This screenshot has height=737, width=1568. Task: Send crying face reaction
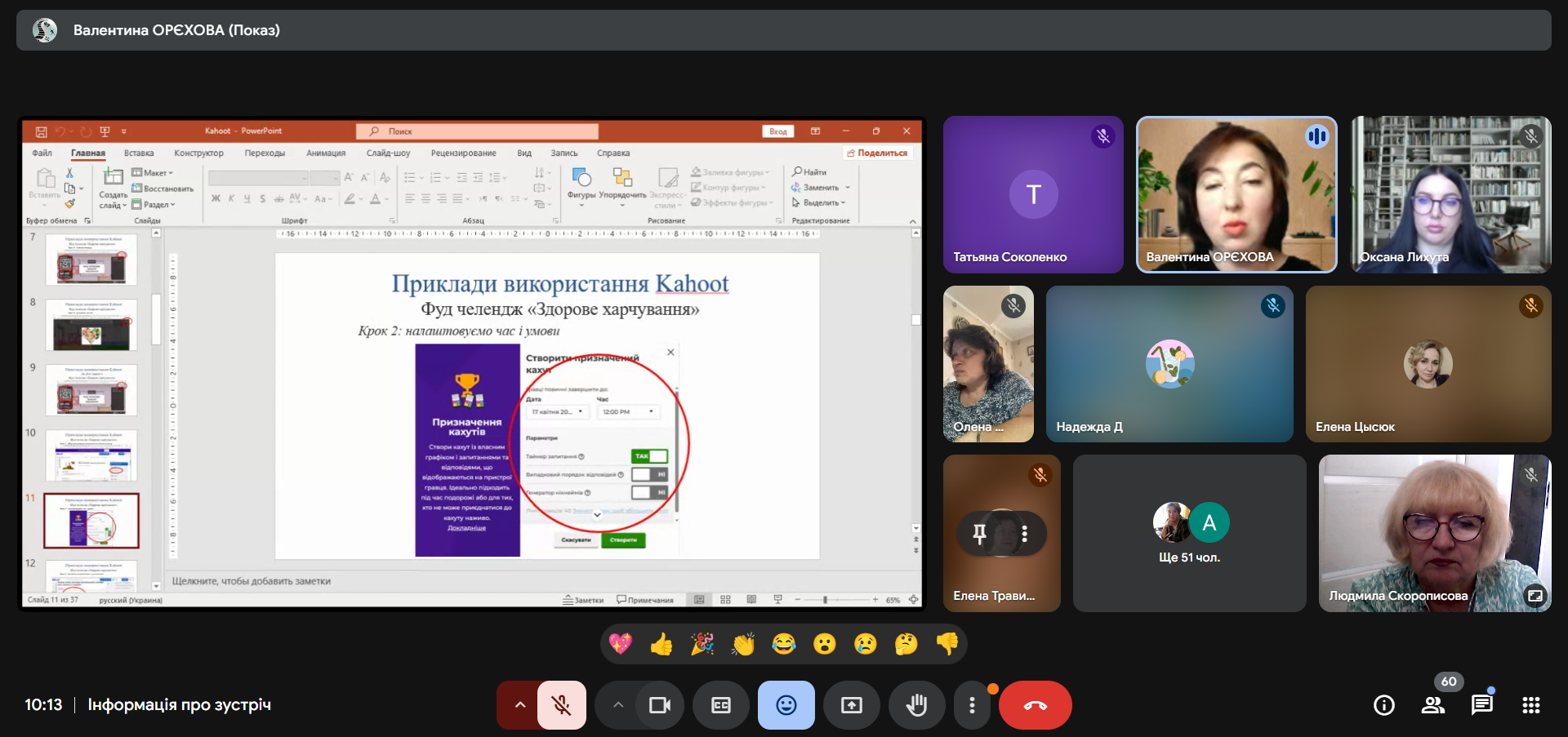point(866,644)
